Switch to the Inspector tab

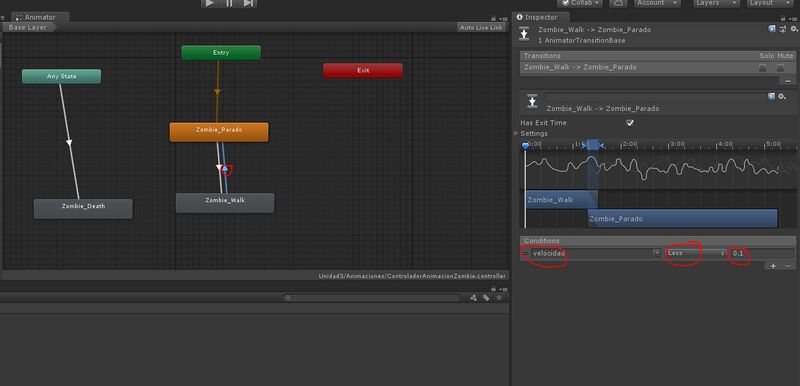pos(541,17)
